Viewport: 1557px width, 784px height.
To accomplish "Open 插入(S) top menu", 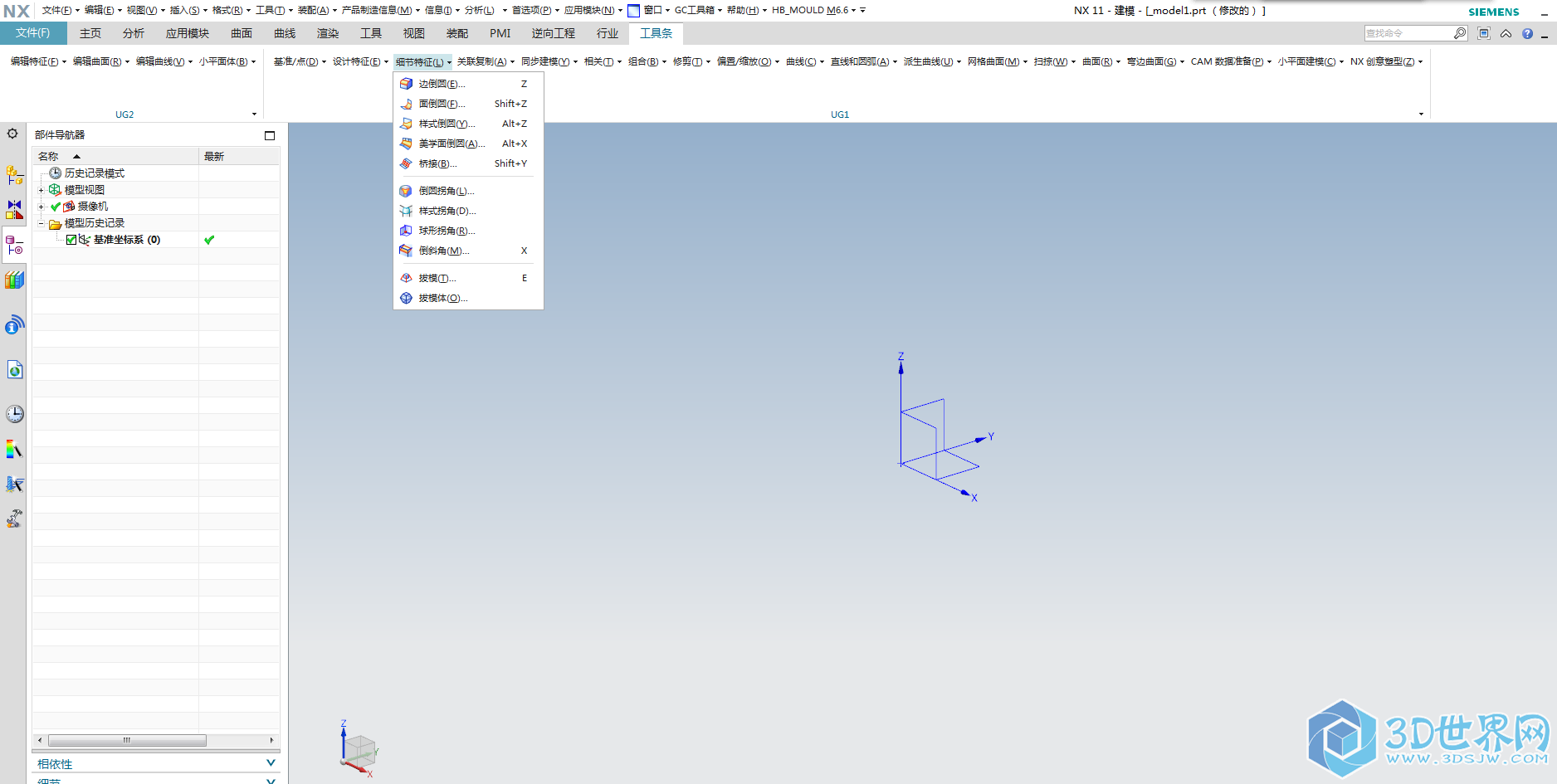I will [188, 10].
